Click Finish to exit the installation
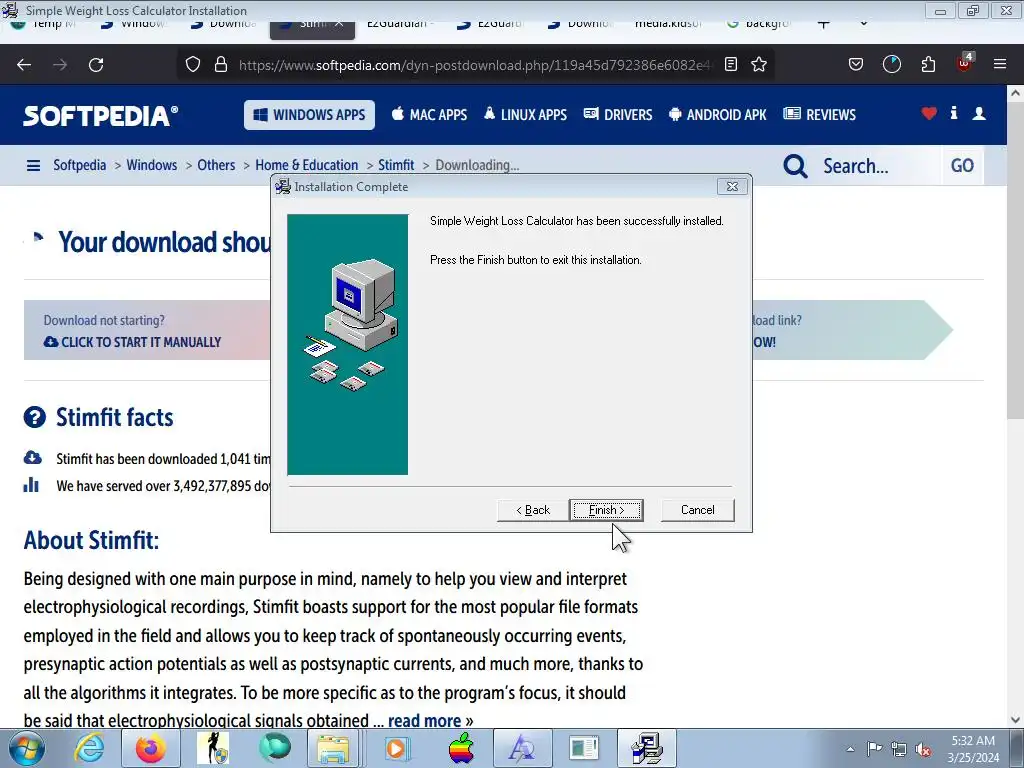This screenshot has height=768, width=1024. (606, 510)
